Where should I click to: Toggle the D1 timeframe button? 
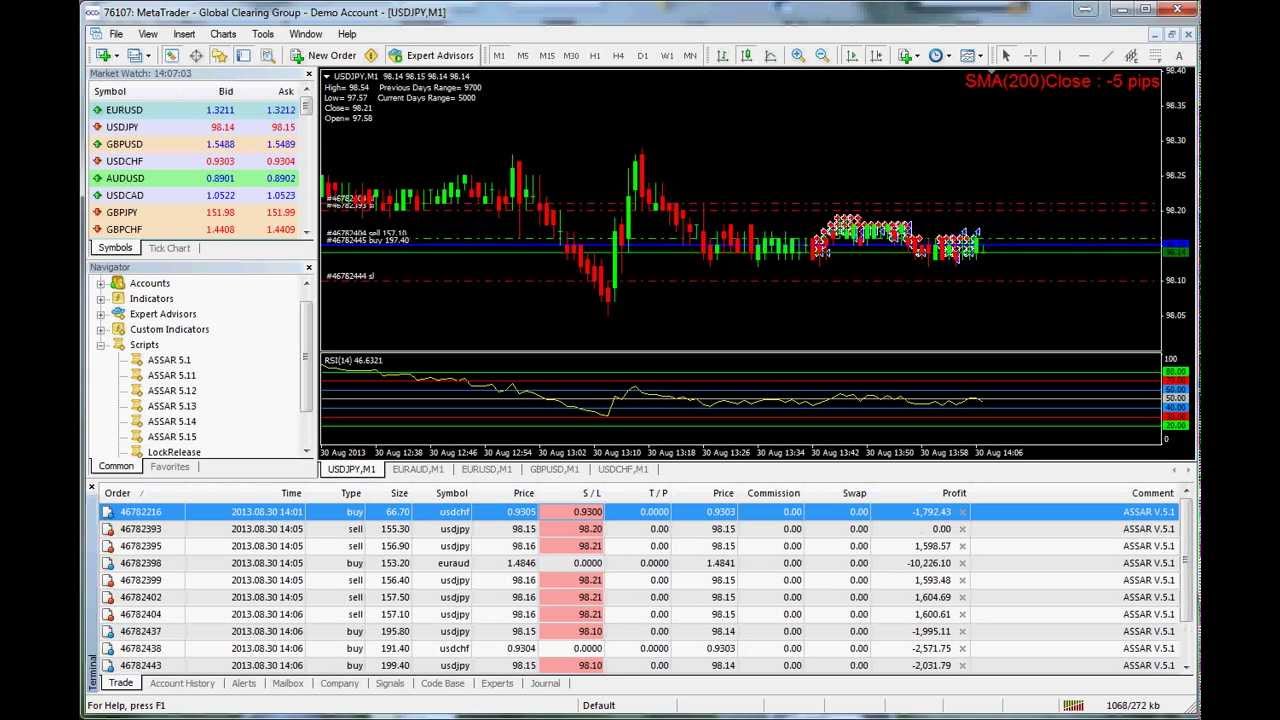tap(642, 56)
